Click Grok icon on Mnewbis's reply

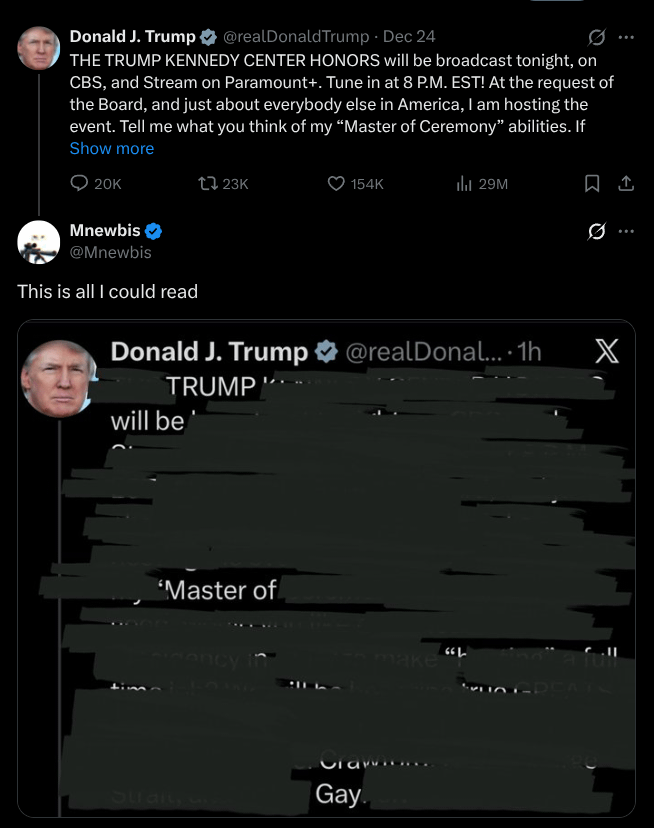[x=597, y=231]
